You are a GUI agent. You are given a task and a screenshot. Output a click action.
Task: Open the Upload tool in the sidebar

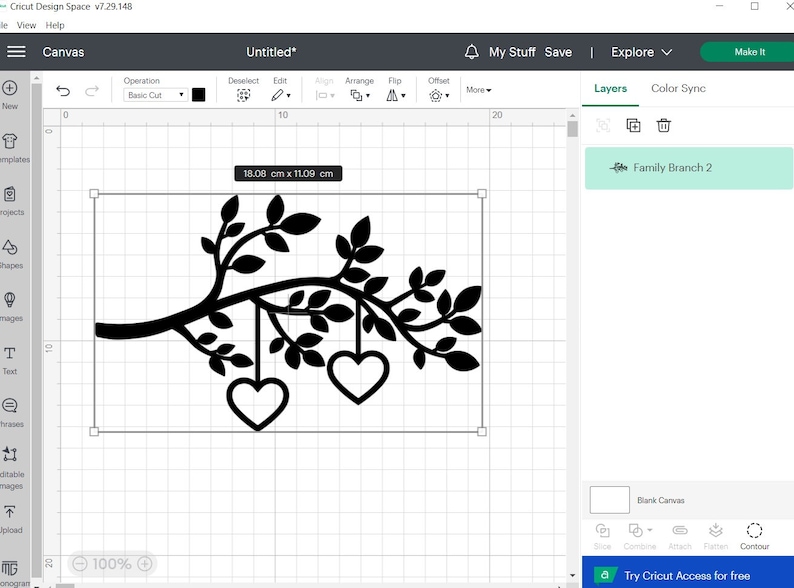pos(10,517)
